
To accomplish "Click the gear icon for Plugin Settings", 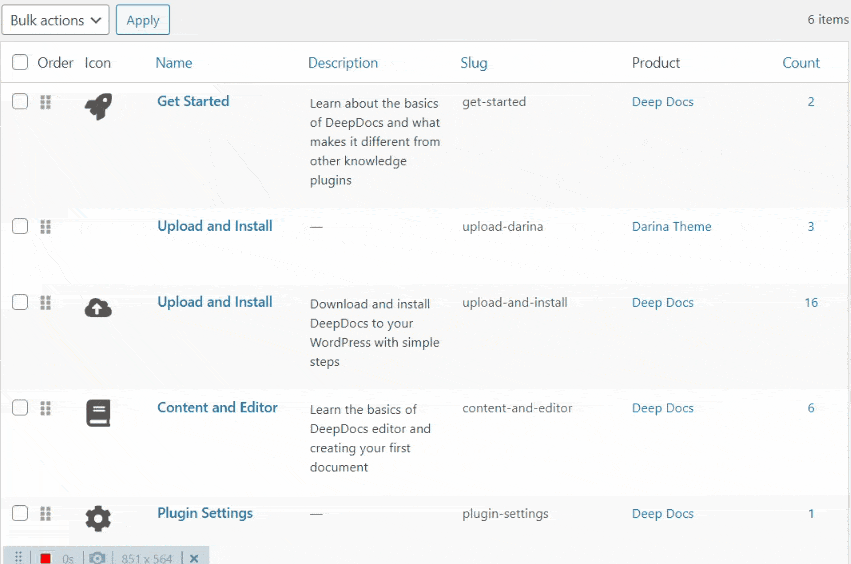I will click(98, 518).
